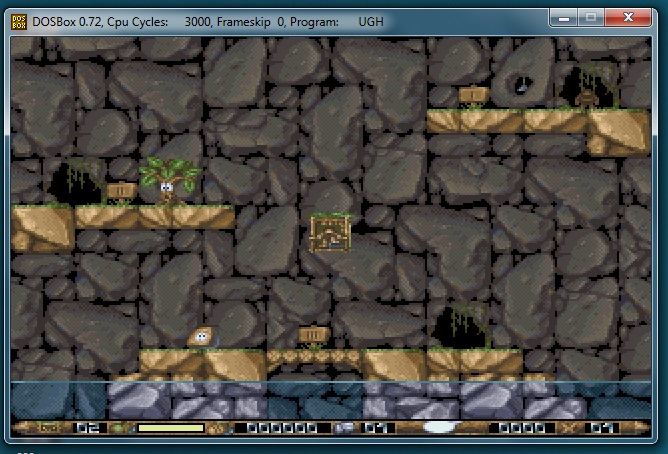
Task: Click the wooden sign marked II
Action: (121, 191)
